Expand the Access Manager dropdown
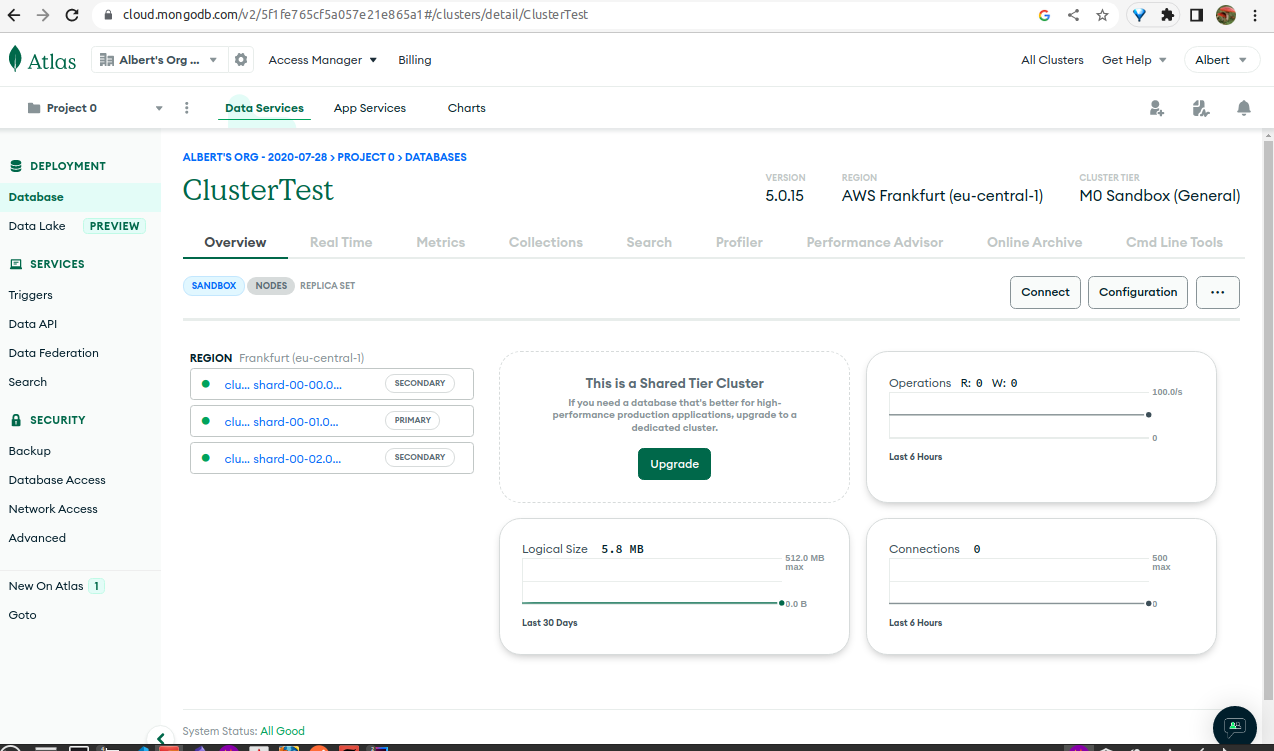 (323, 60)
